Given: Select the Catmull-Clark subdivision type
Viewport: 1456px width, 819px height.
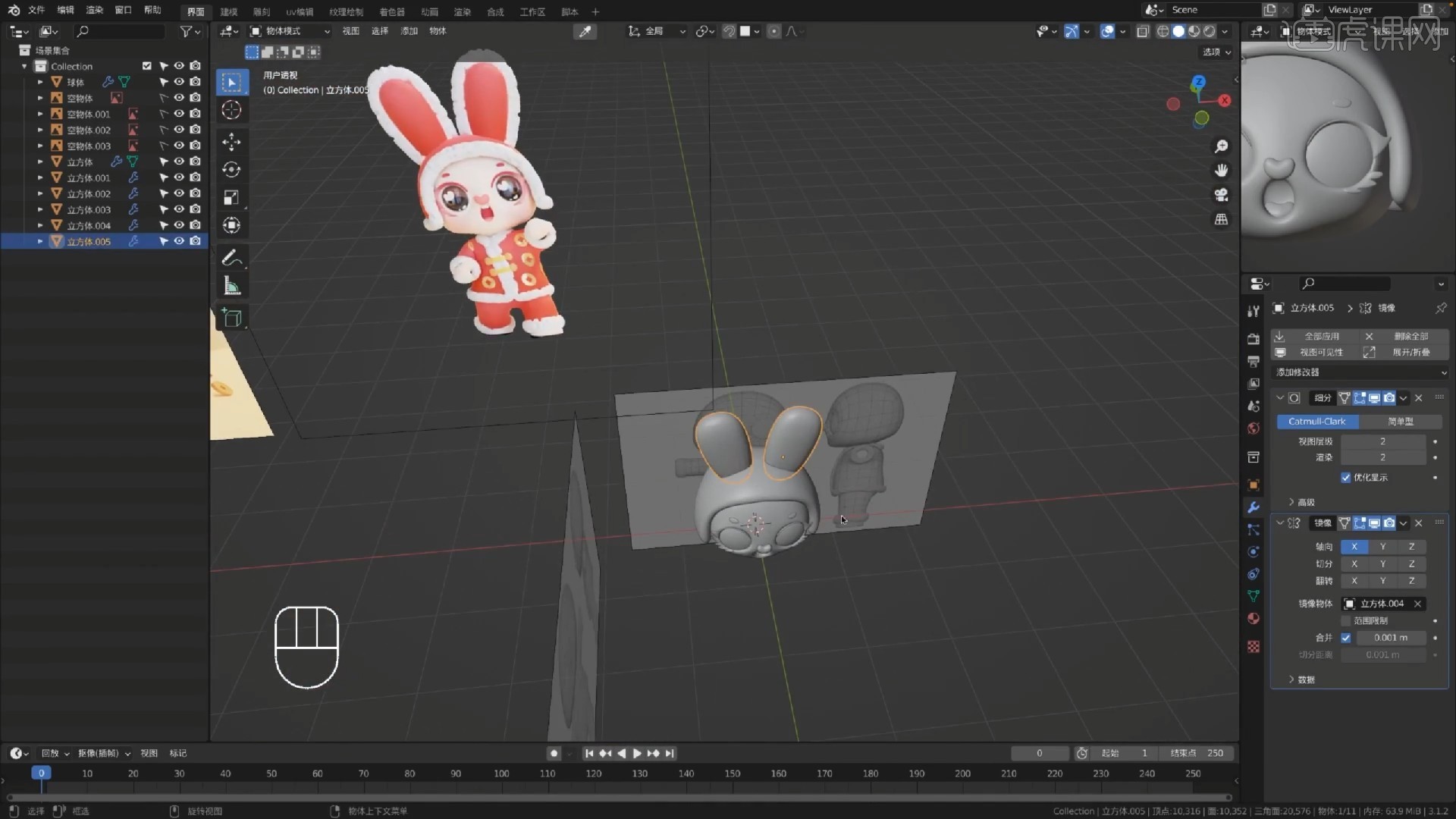Looking at the screenshot, I should click(1317, 422).
